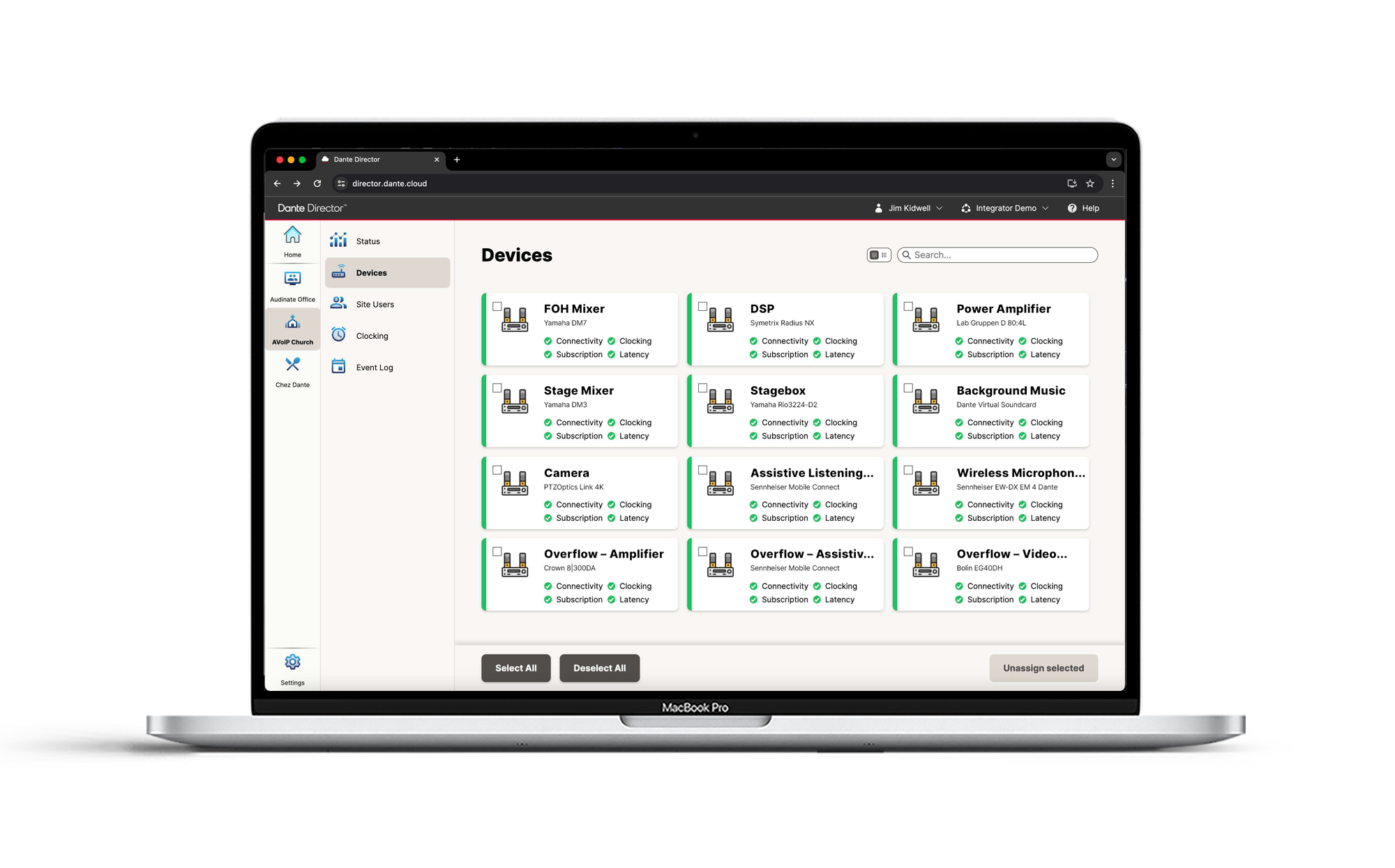The width and height of the screenshot is (1395, 868).
Task: Open the Home site icon
Action: pos(292,235)
